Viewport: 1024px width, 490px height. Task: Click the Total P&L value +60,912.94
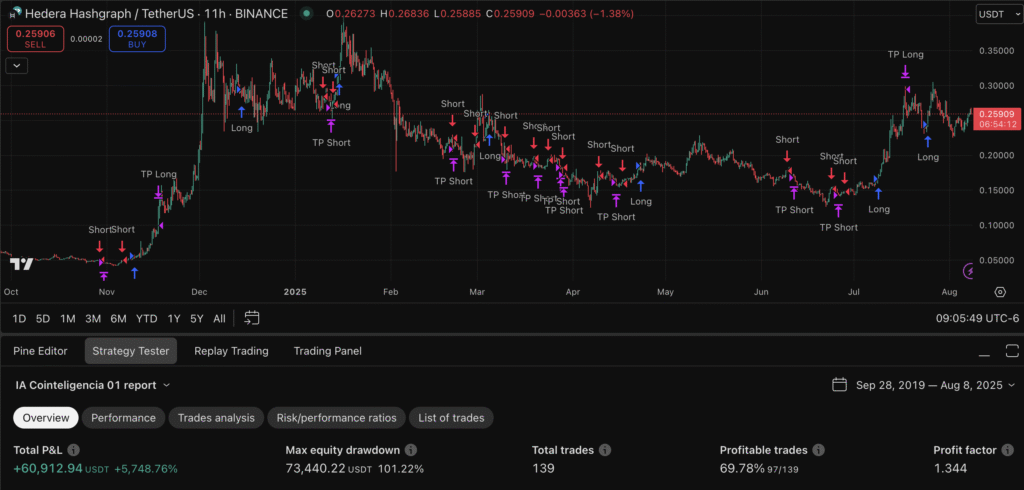(48, 468)
